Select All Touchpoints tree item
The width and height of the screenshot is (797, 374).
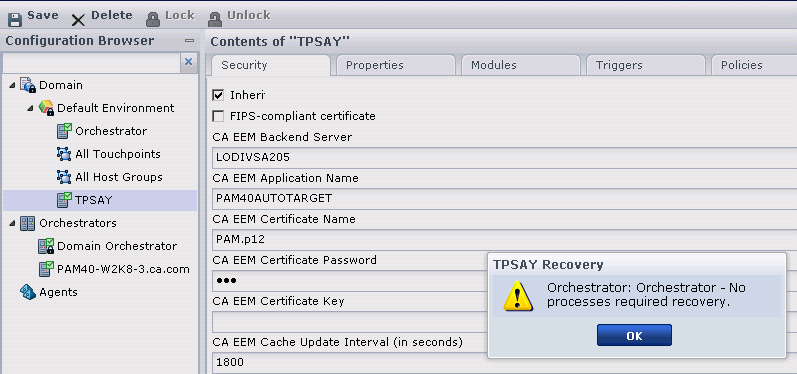118,154
